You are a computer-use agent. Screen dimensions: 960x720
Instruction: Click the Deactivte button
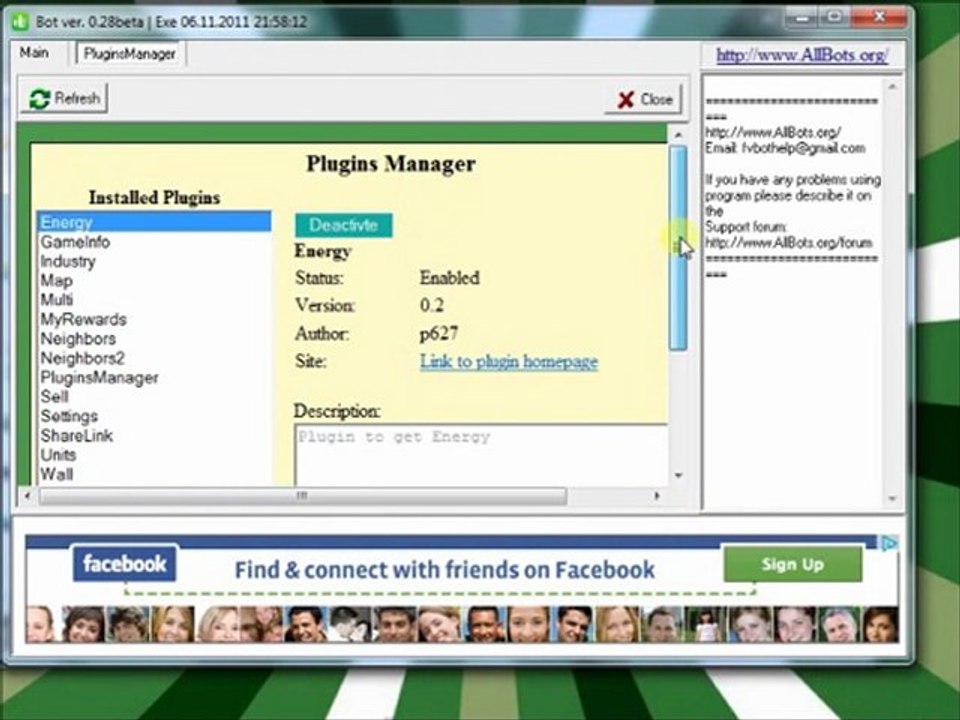tap(343, 225)
